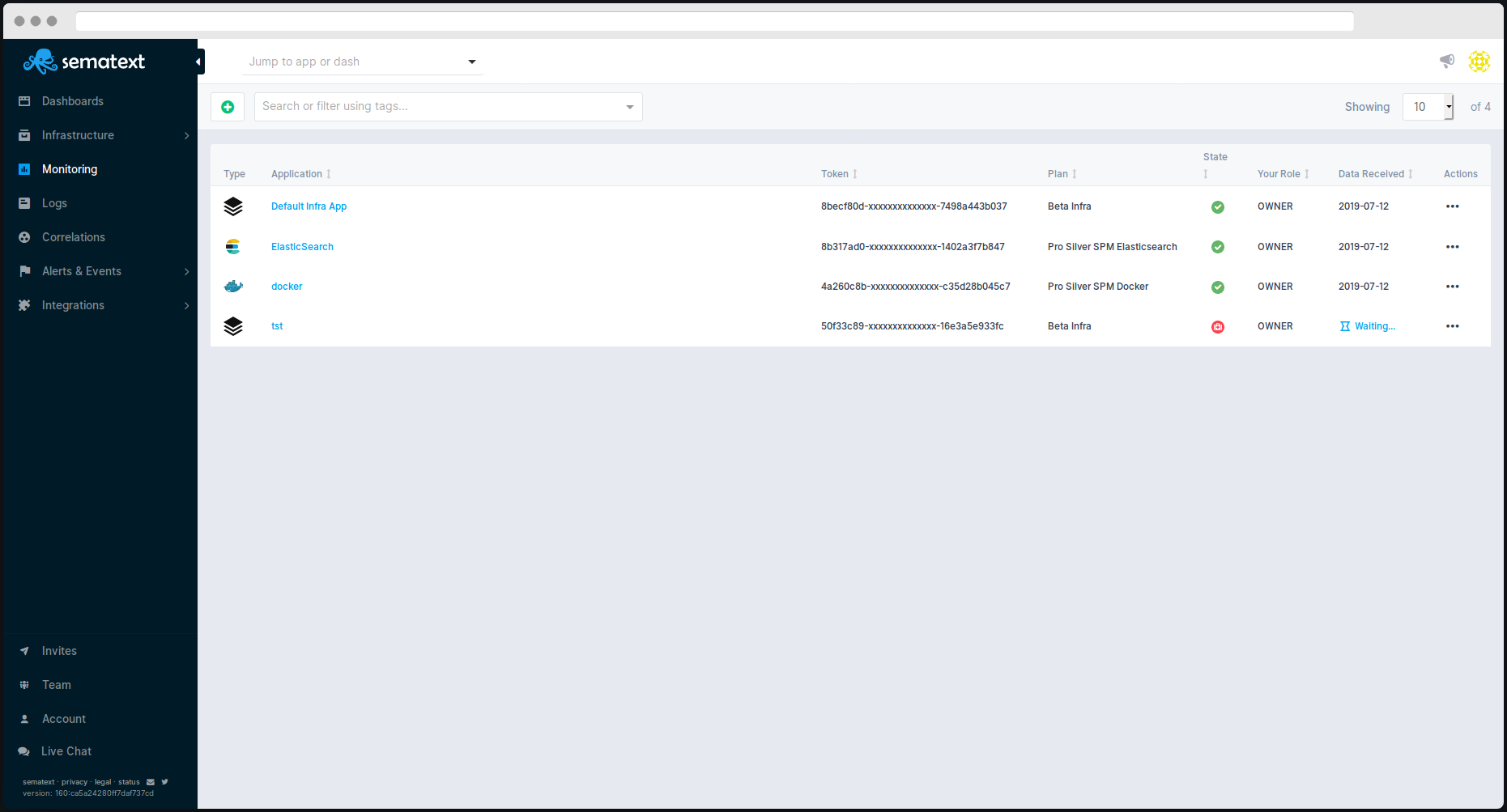Open actions menu for ElasticSearch row
This screenshot has height=812, width=1507.
(1452, 247)
